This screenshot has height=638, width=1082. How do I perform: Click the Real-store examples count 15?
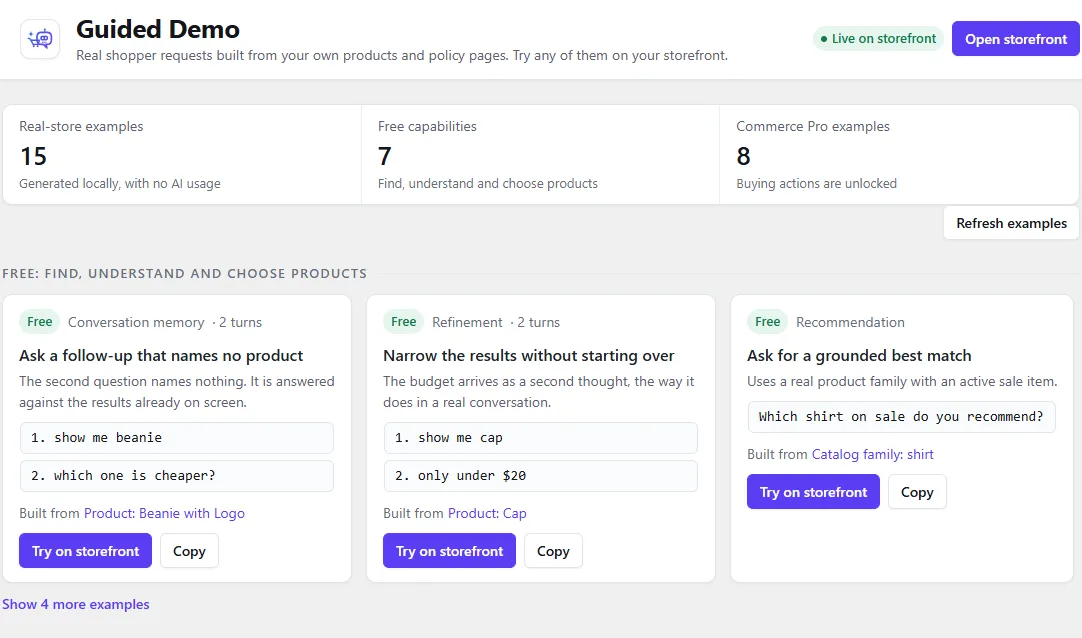coord(33,156)
